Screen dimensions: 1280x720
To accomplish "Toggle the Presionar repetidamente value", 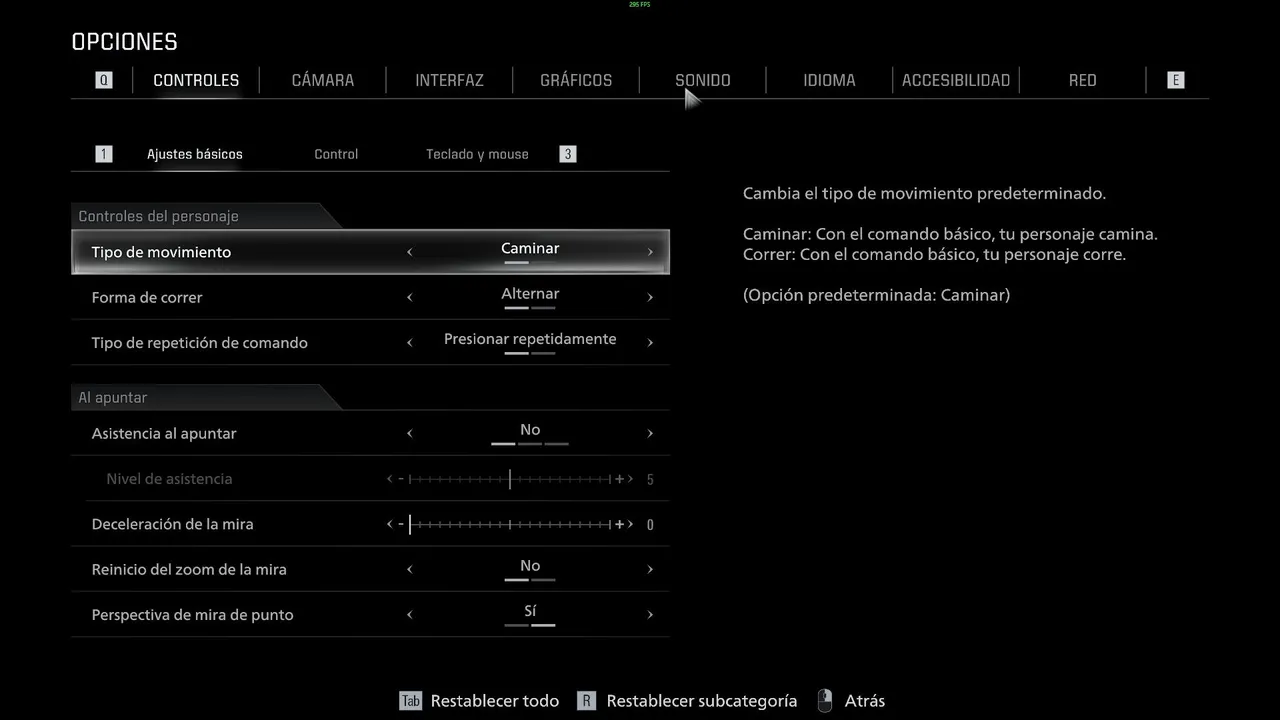I will point(530,339).
